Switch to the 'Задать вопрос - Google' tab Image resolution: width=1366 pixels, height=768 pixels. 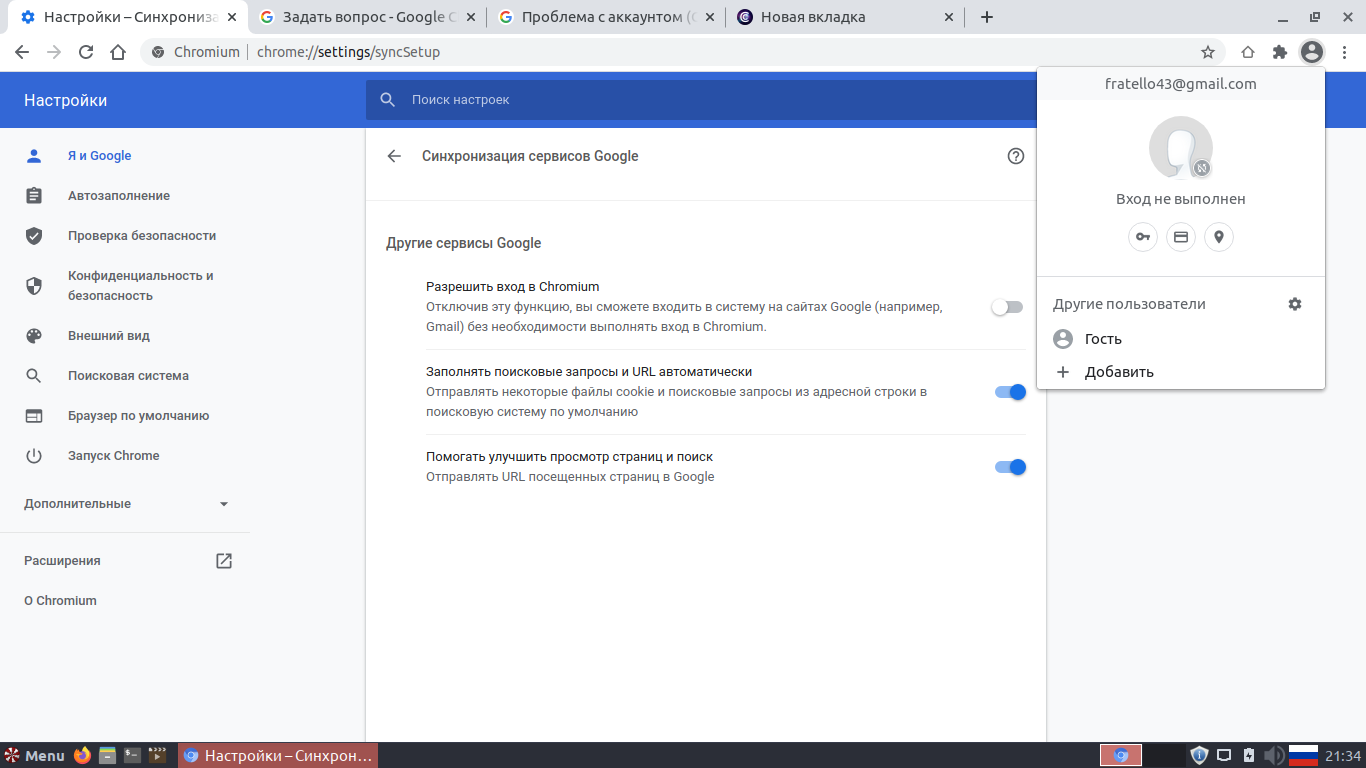[x=366, y=17]
